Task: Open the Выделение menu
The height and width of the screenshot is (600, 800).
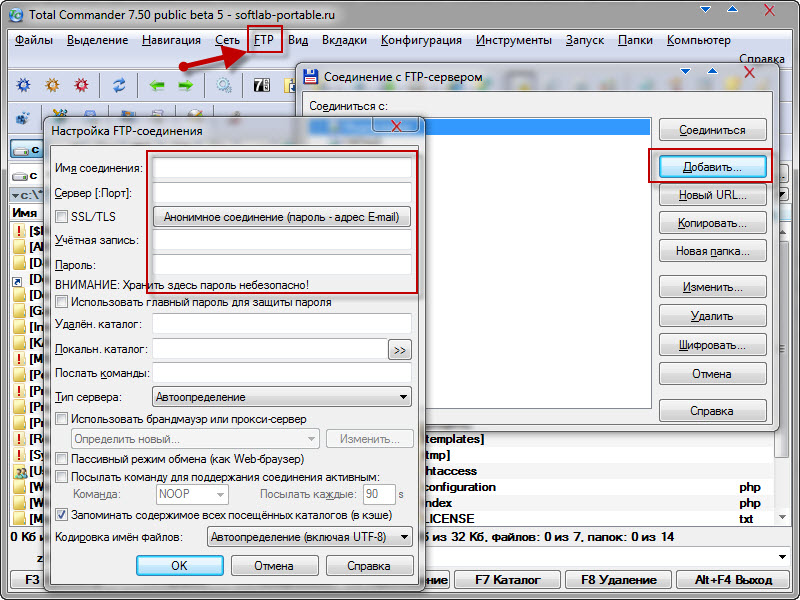Action: [x=97, y=40]
